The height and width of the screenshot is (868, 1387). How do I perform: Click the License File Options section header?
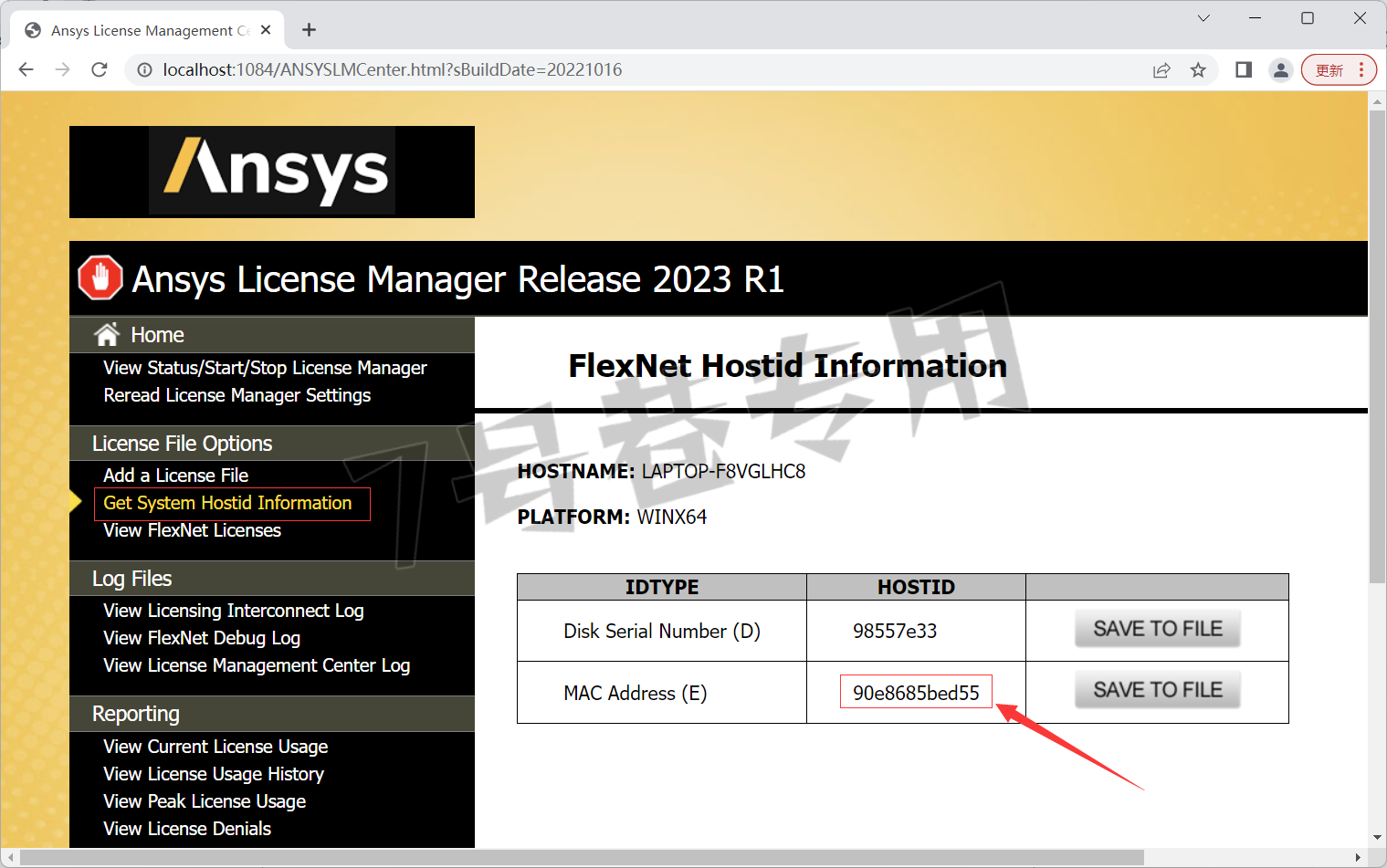click(272, 444)
